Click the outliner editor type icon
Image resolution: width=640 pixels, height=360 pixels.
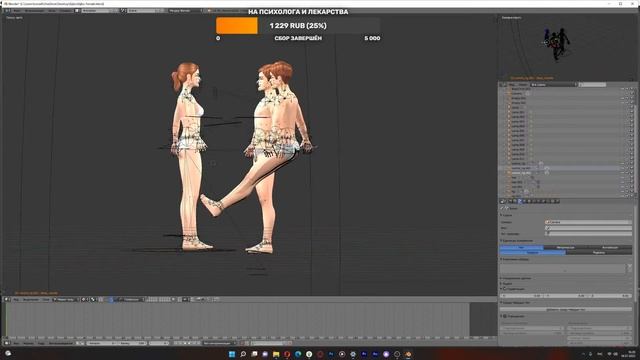(x=502, y=84)
